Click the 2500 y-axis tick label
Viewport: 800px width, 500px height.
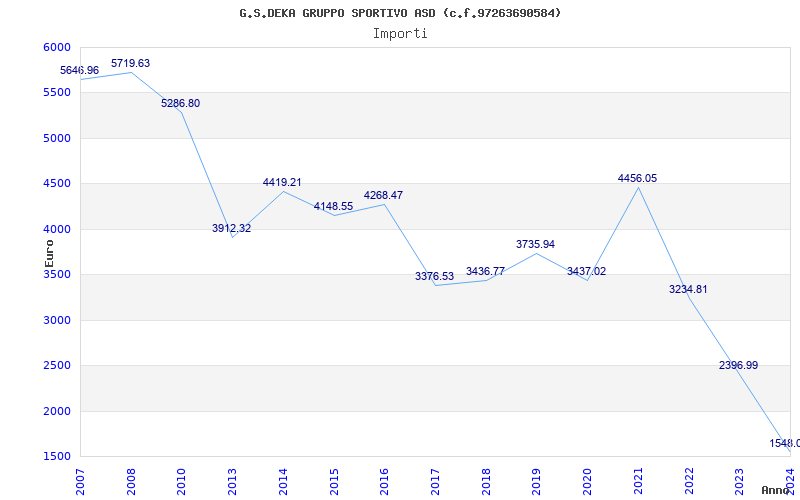57,365
